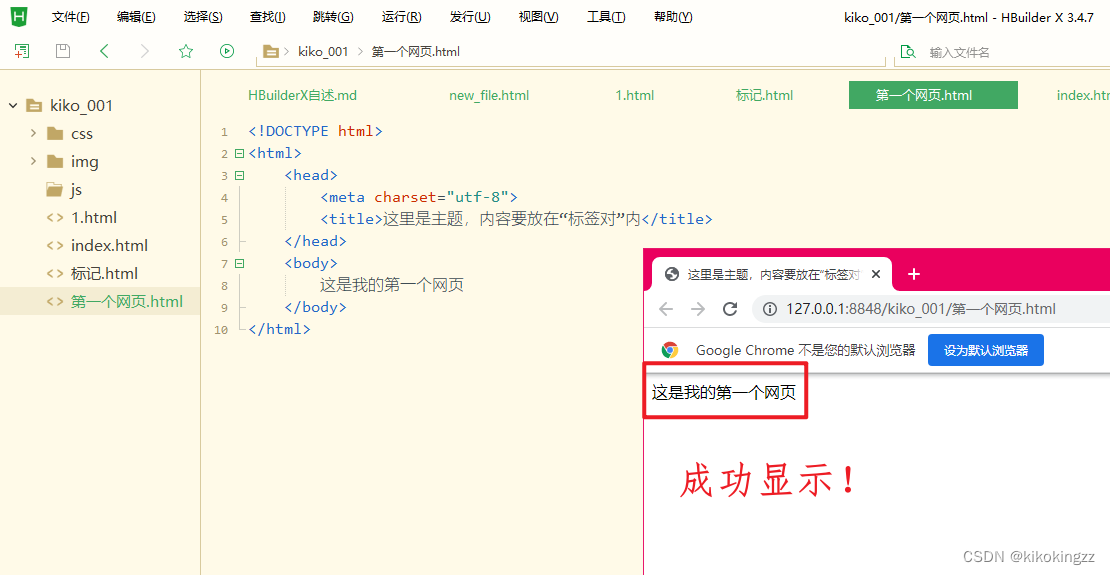
Task: Collapse the kiko_001 project tree
Action: (x=13, y=106)
